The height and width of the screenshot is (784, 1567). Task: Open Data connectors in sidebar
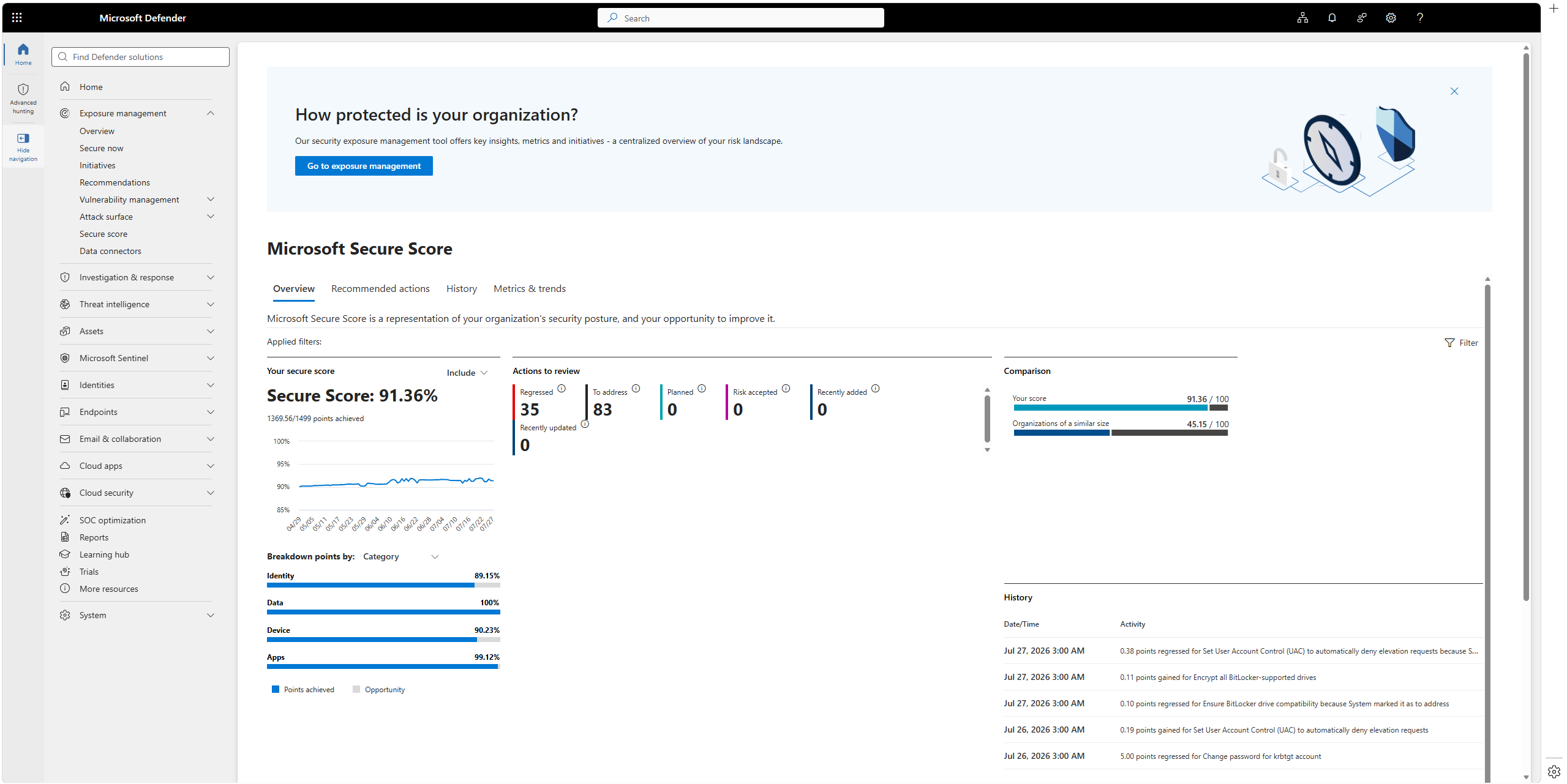(110, 251)
